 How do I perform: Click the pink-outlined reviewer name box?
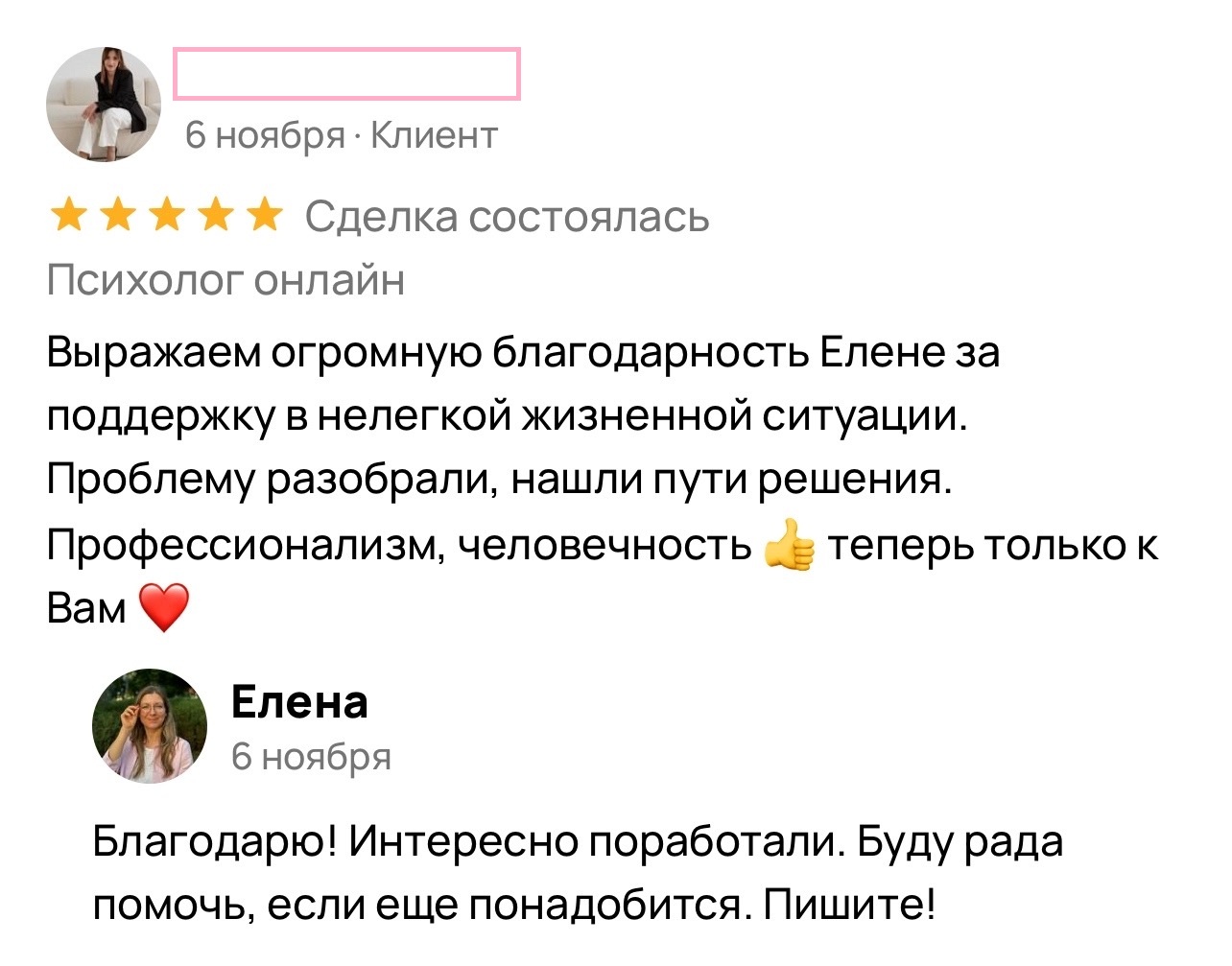click(x=346, y=74)
